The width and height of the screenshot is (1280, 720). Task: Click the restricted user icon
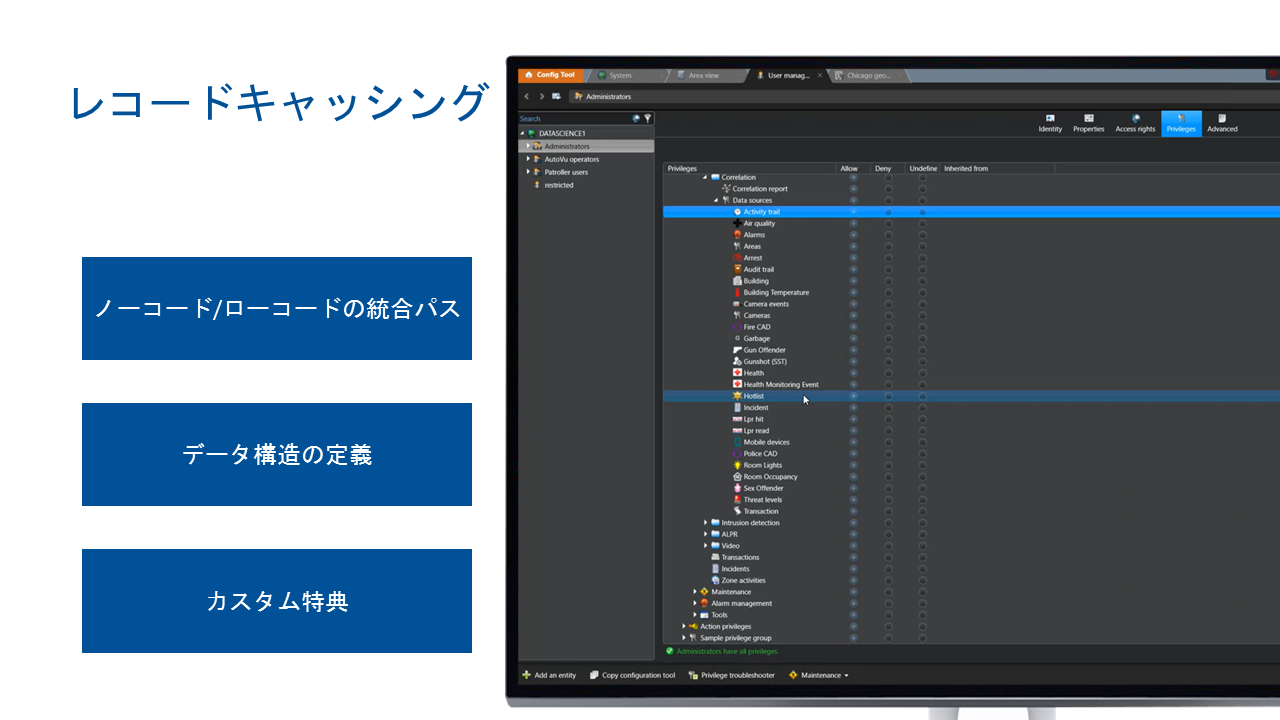[537, 185]
